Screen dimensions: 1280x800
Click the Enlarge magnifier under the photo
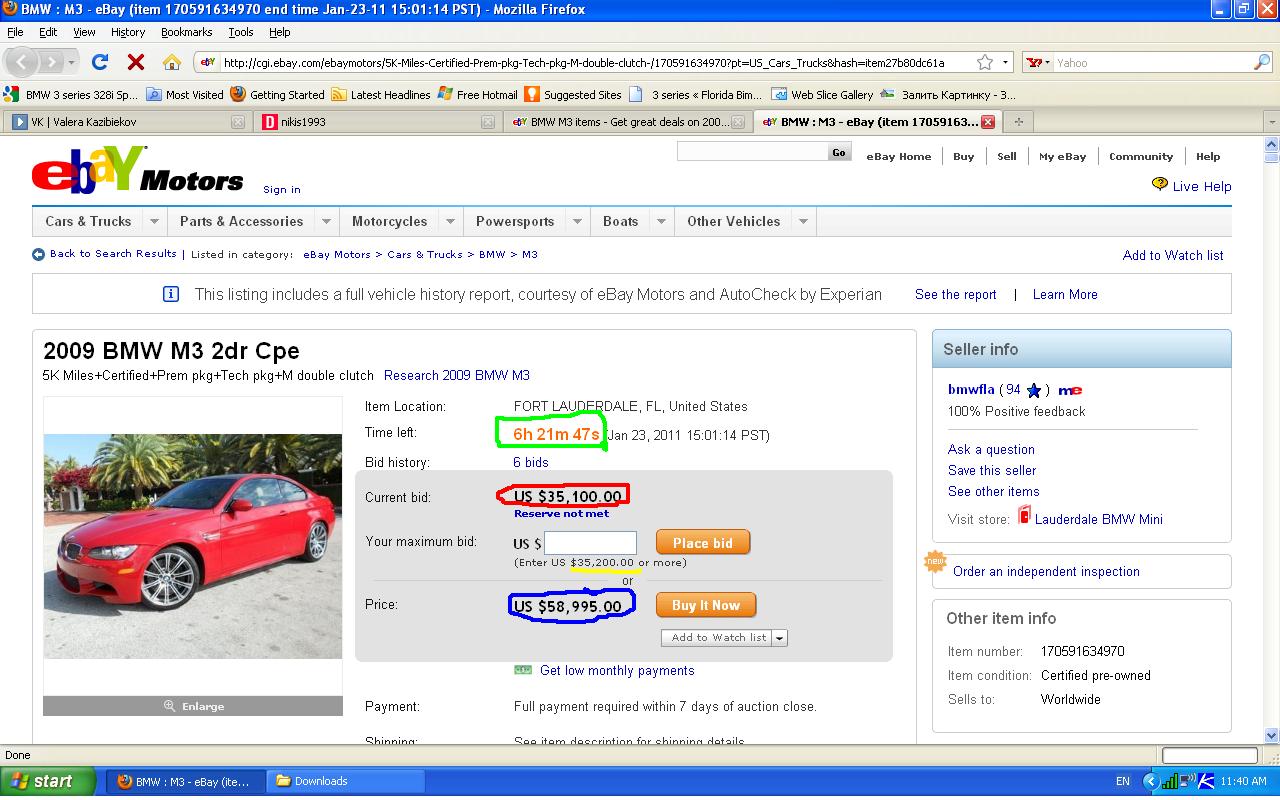170,706
